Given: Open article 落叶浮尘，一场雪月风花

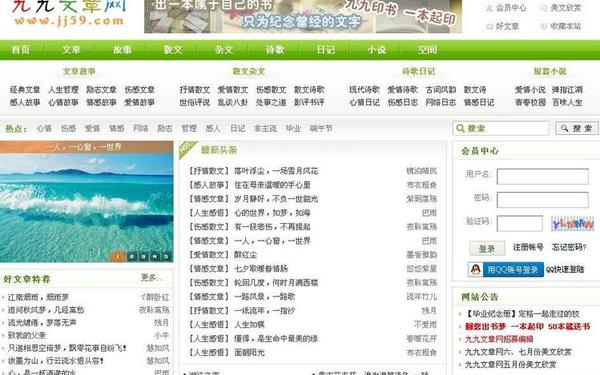Looking at the screenshot, I should pyautogui.click(x=276, y=171).
